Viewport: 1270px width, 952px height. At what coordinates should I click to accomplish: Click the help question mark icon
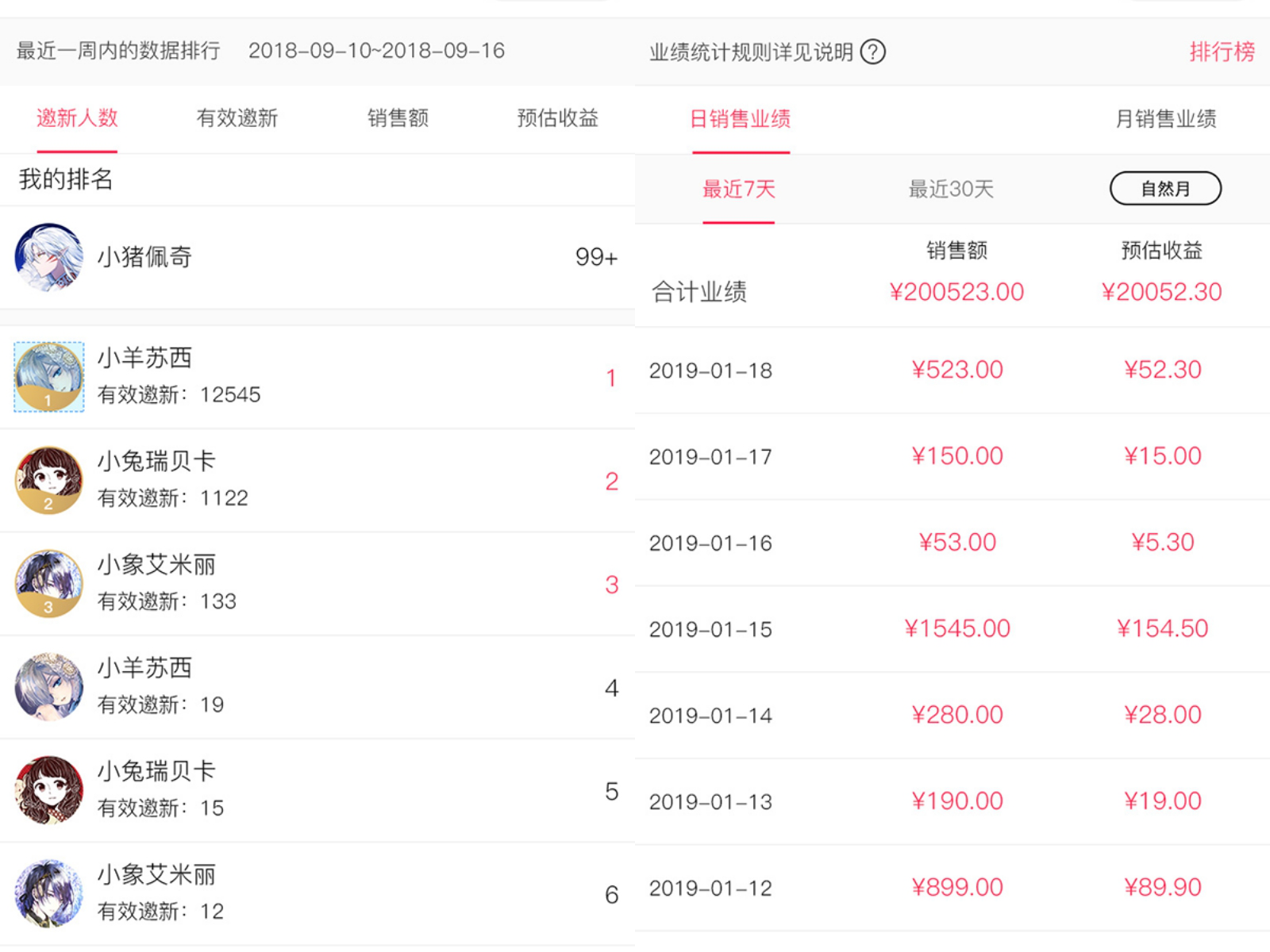(872, 52)
